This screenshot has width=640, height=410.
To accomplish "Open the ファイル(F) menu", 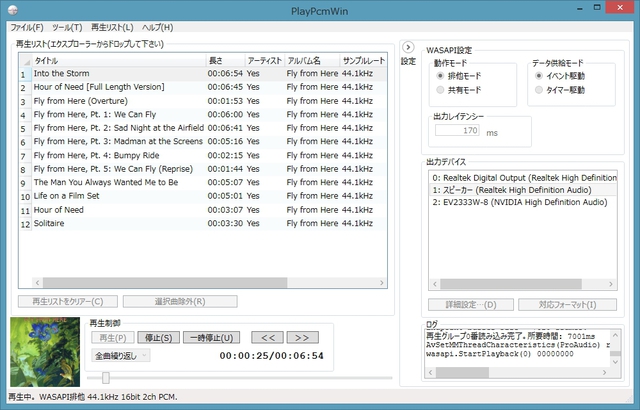I will click(26, 27).
